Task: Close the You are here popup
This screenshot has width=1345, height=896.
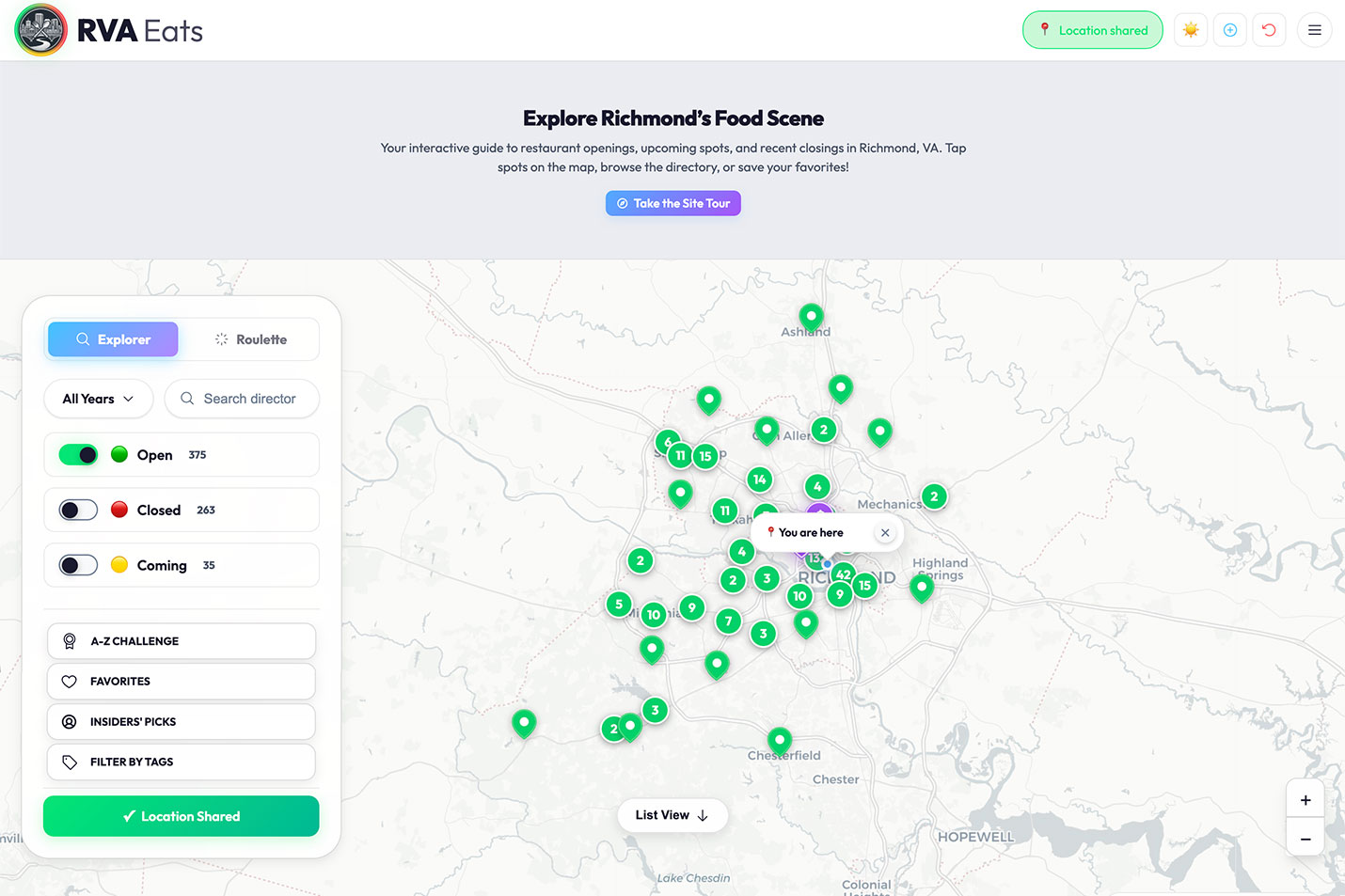Action: [x=885, y=532]
